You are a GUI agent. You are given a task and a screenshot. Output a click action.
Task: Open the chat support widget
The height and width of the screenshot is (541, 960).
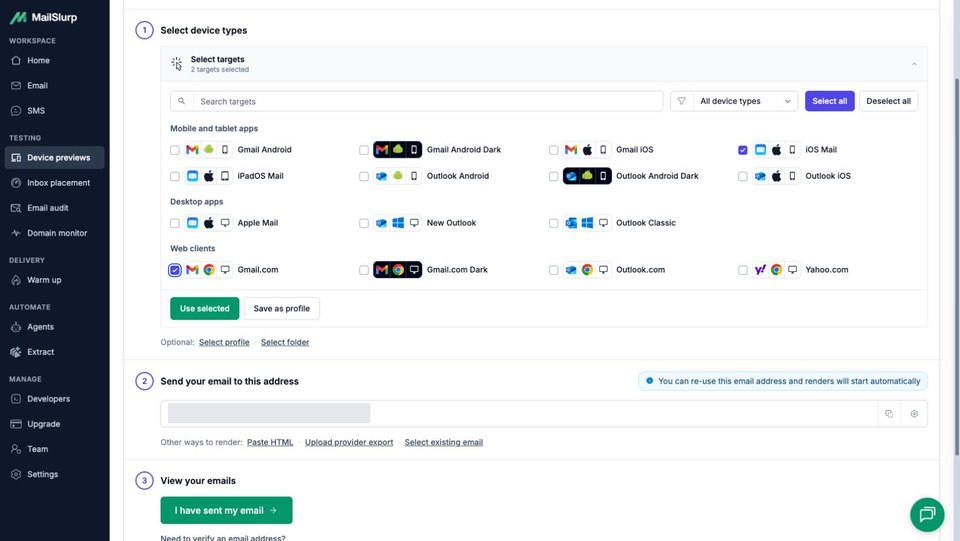coord(927,515)
